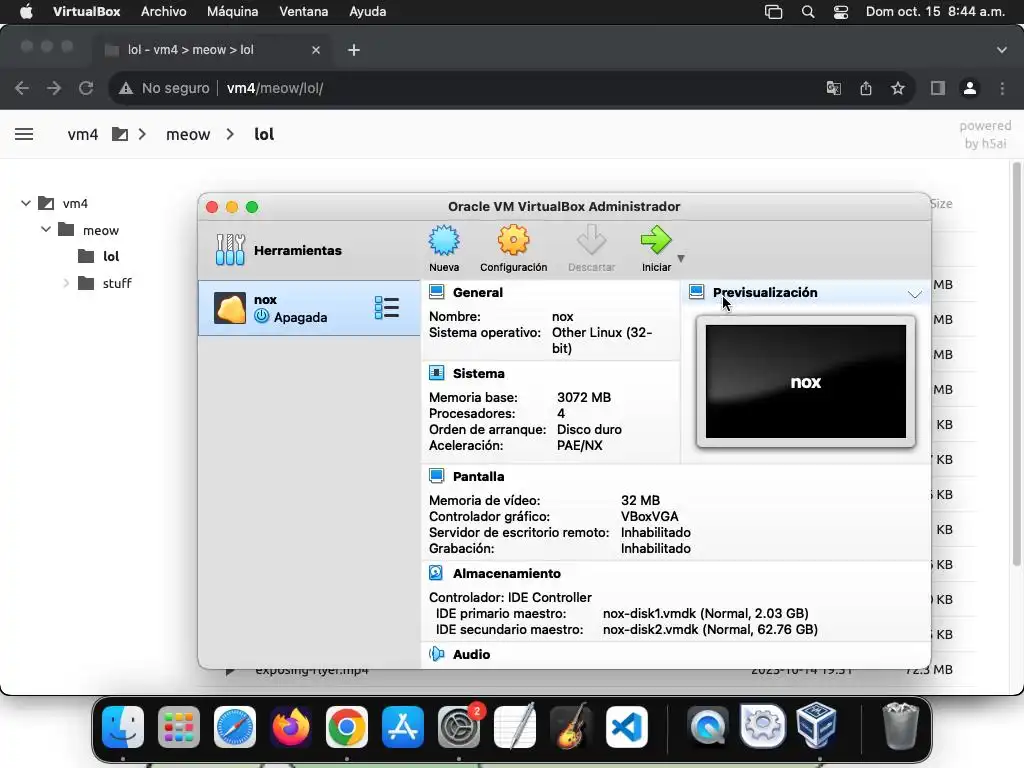Collapse the vm4 tree folder
Screen dimensions: 1024x768
[25, 203]
